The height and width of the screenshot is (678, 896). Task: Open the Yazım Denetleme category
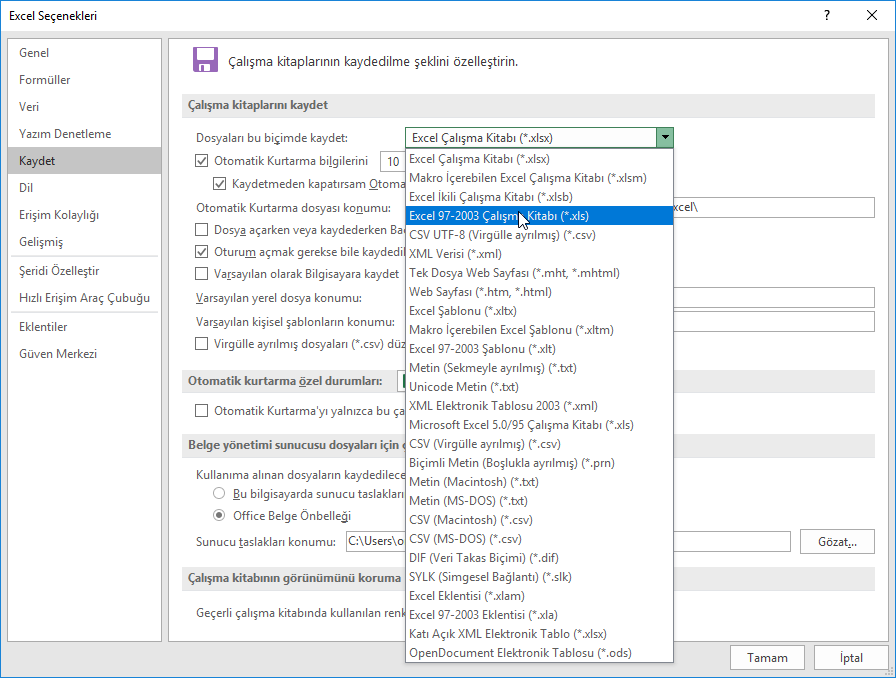coord(85,134)
